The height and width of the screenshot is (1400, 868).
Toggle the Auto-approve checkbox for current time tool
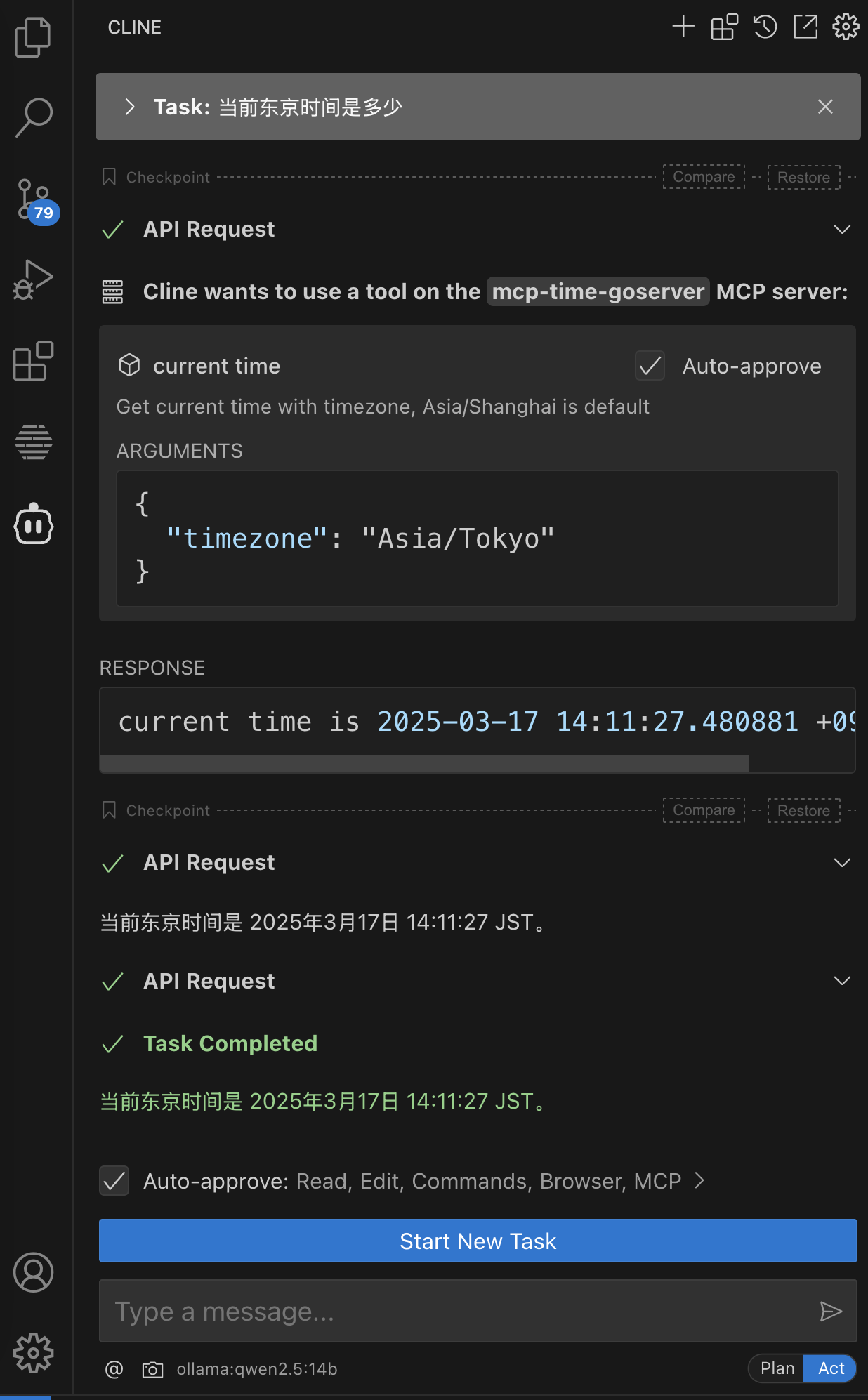pos(650,366)
